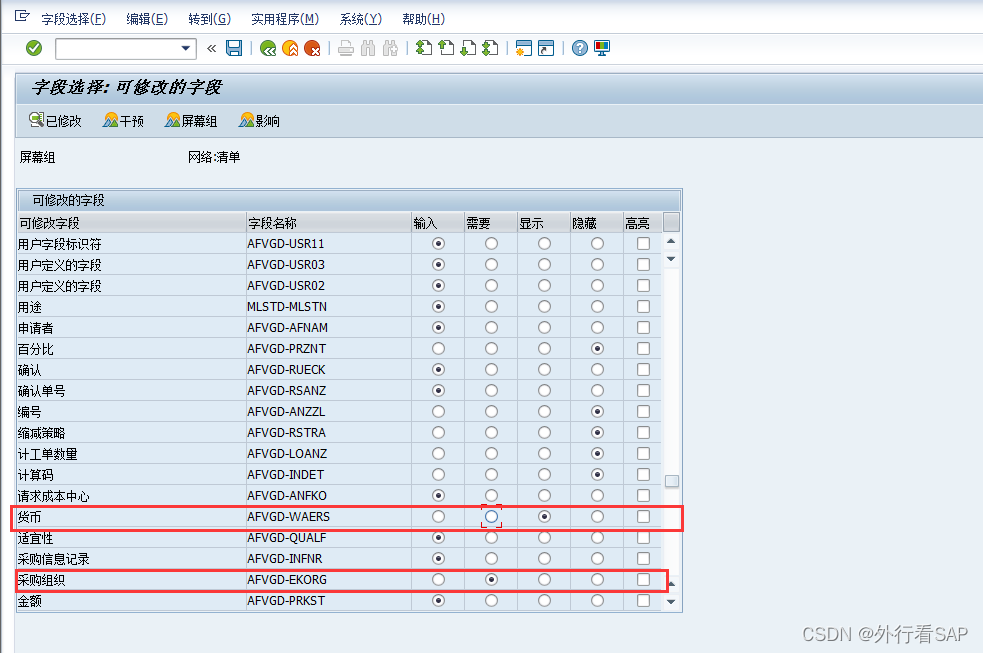Select 需要 radio for 货币 row
The height and width of the screenshot is (653, 983).
coord(492,516)
